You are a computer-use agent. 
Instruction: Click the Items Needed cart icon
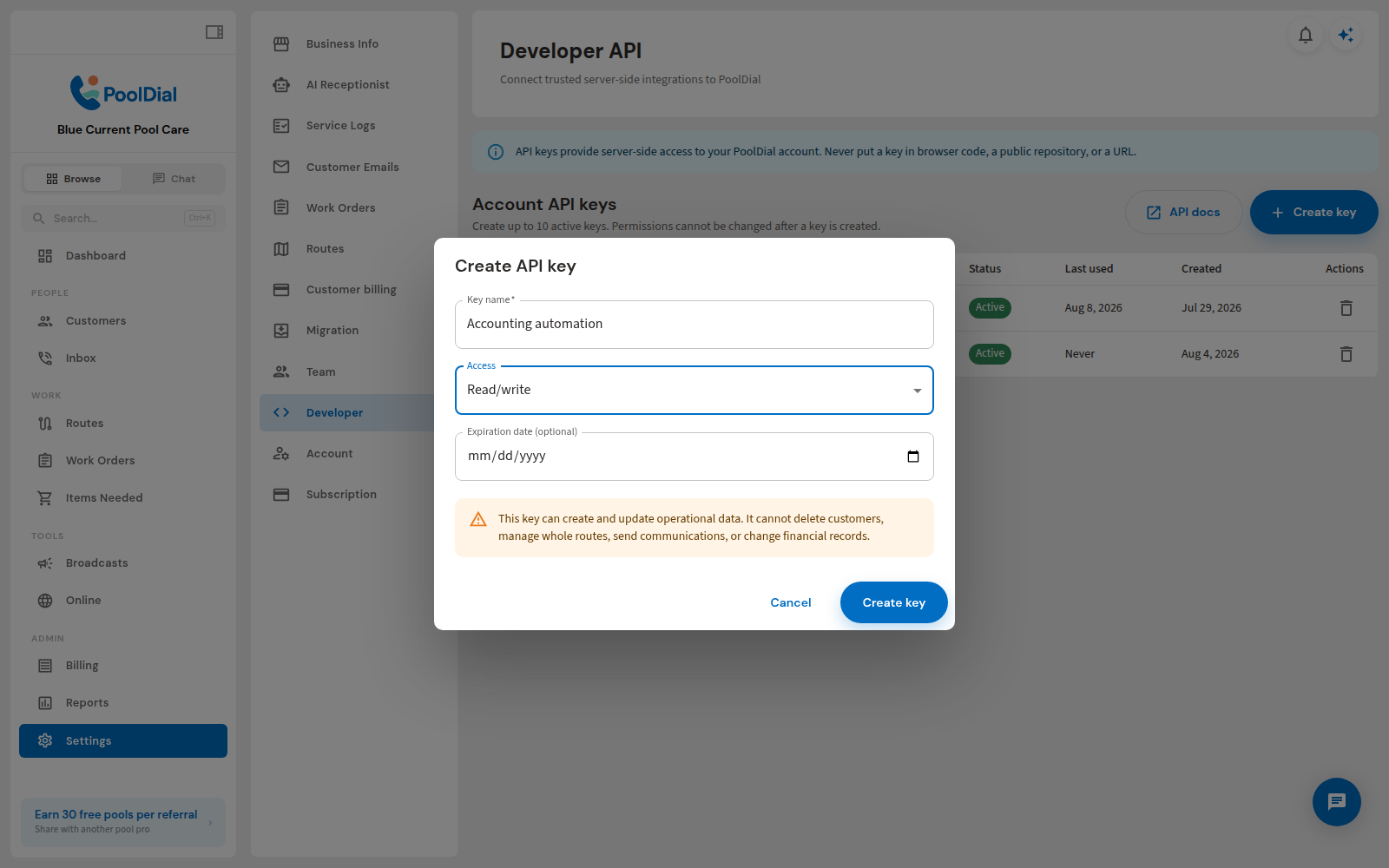click(x=45, y=498)
